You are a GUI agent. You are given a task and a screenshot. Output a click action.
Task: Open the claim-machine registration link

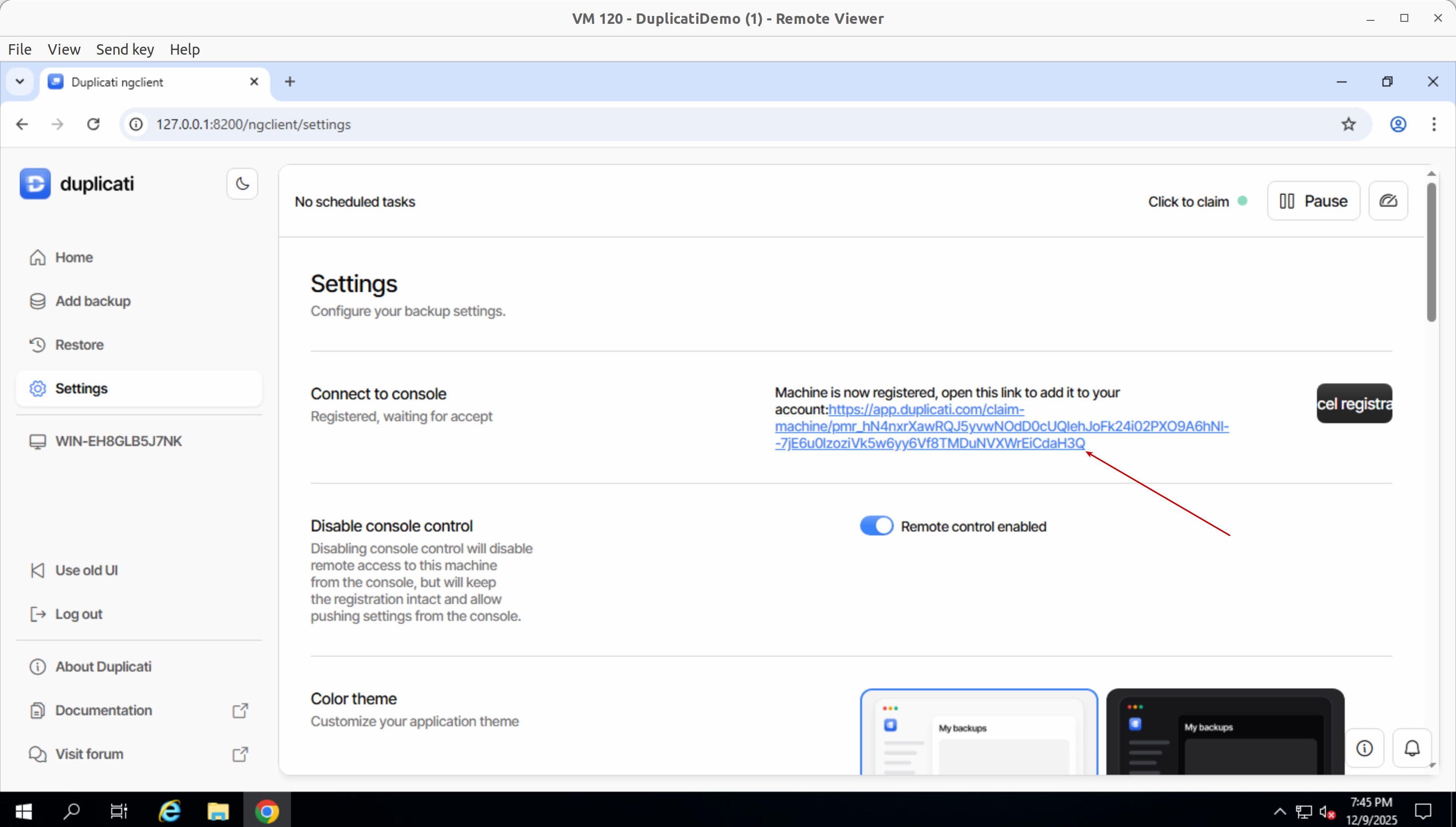[x=1001, y=426]
